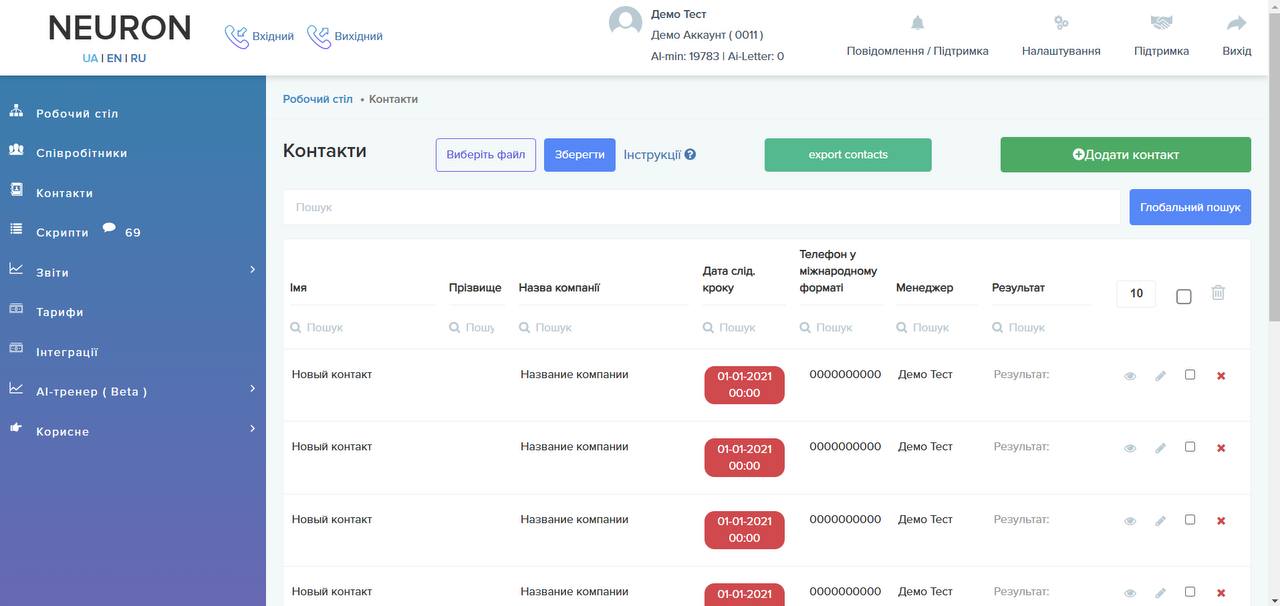Click the Вихід logout arrow icon
Image resolution: width=1280 pixels, height=606 pixels.
coord(1236,23)
